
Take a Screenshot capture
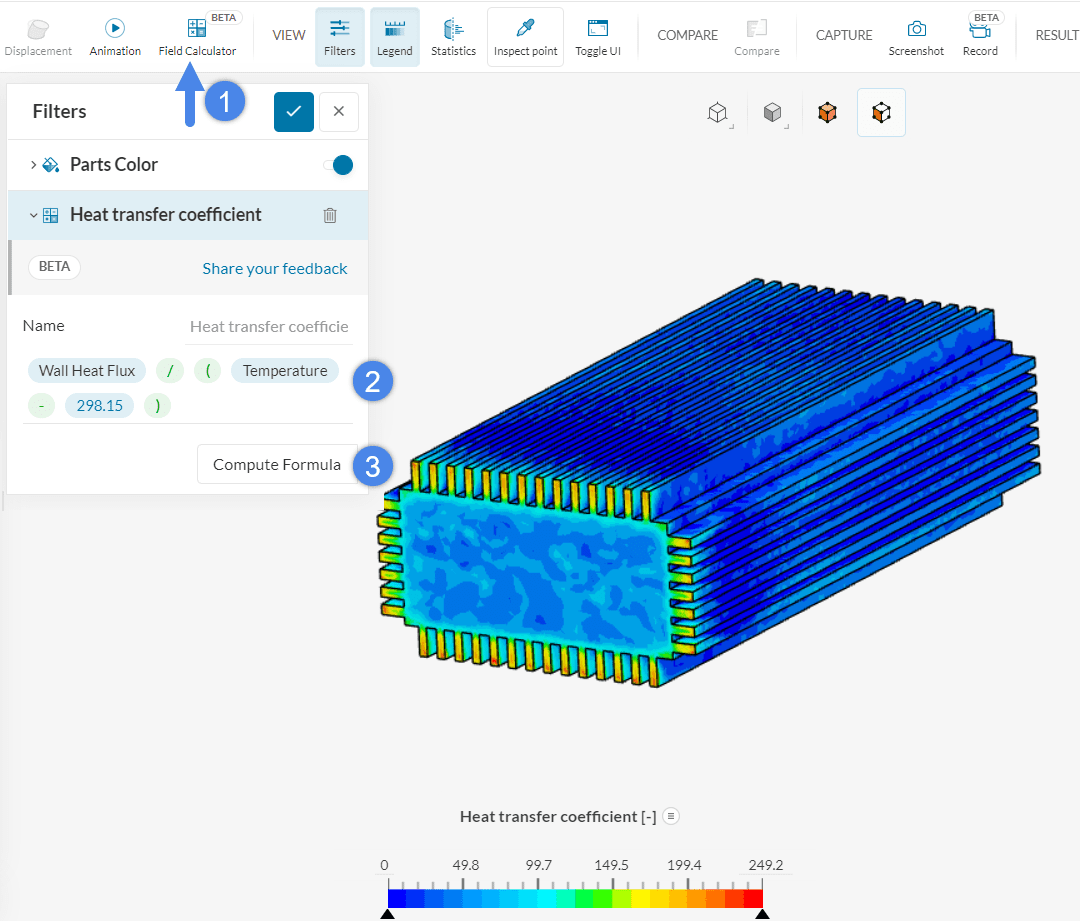click(x=916, y=37)
